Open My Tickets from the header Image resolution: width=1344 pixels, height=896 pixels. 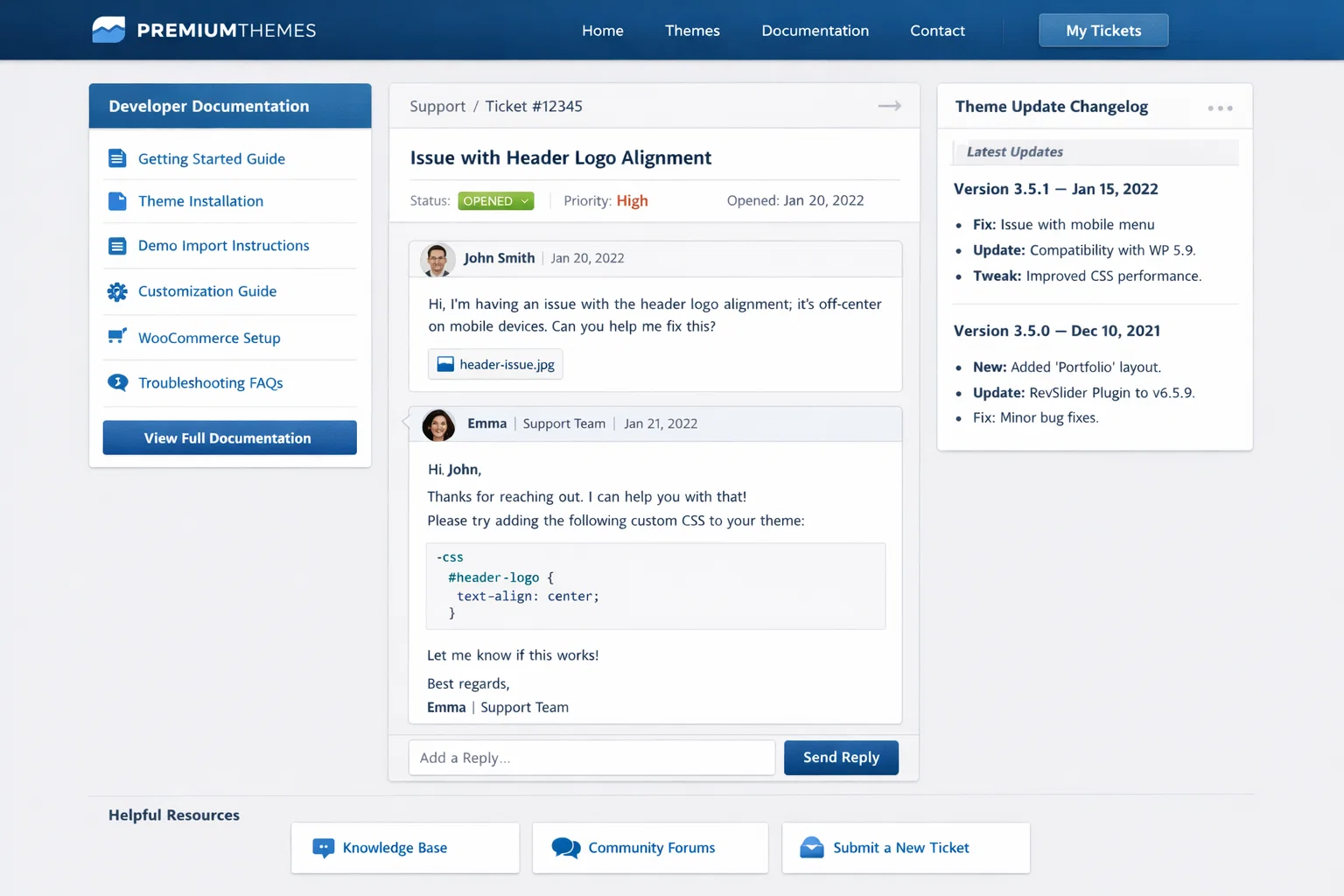pos(1102,31)
